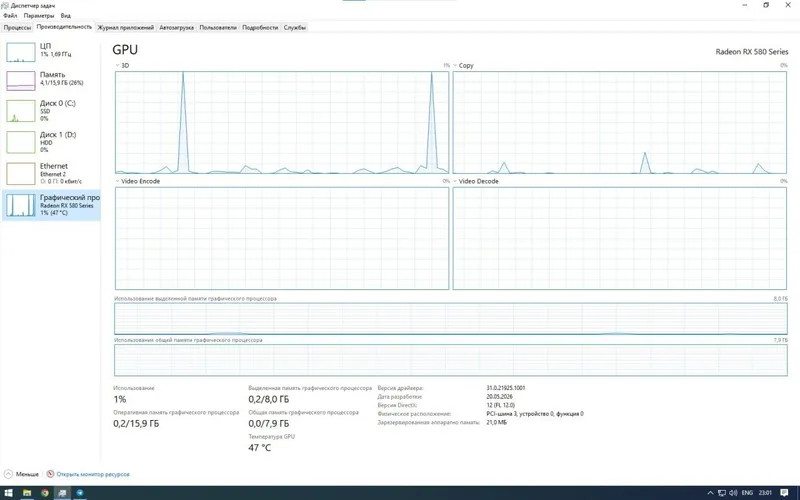Open the Файл menu
Screen dimensions: 800x500
coord(10,16)
